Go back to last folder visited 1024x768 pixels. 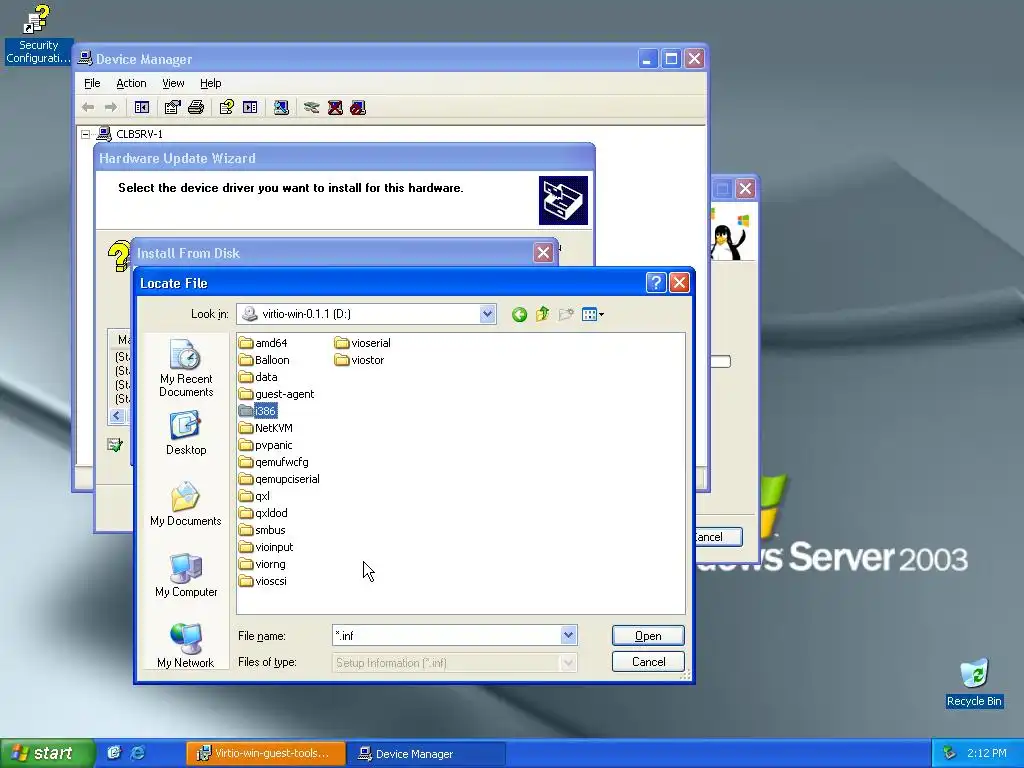[519, 315]
